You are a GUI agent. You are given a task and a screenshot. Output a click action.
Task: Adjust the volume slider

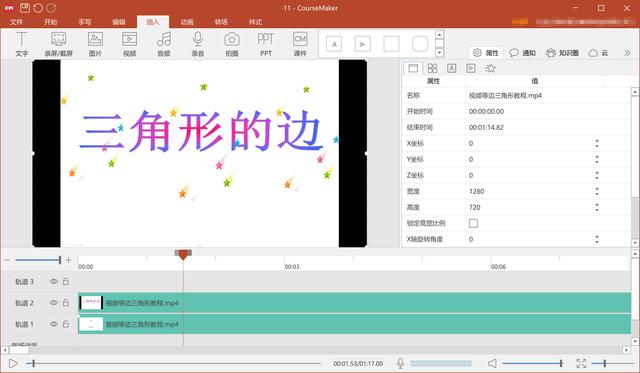533,363
